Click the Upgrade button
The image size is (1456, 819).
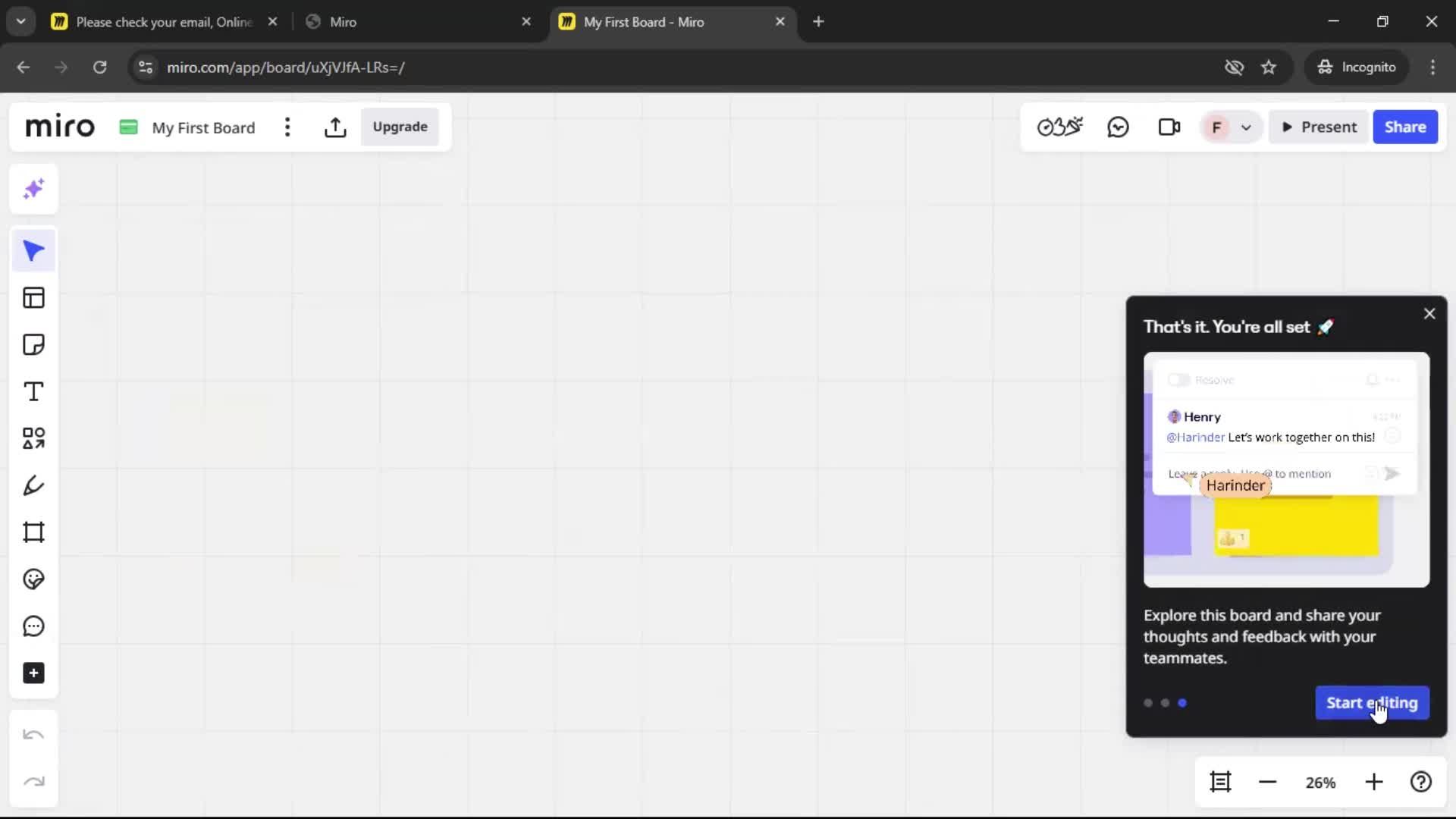pos(400,127)
